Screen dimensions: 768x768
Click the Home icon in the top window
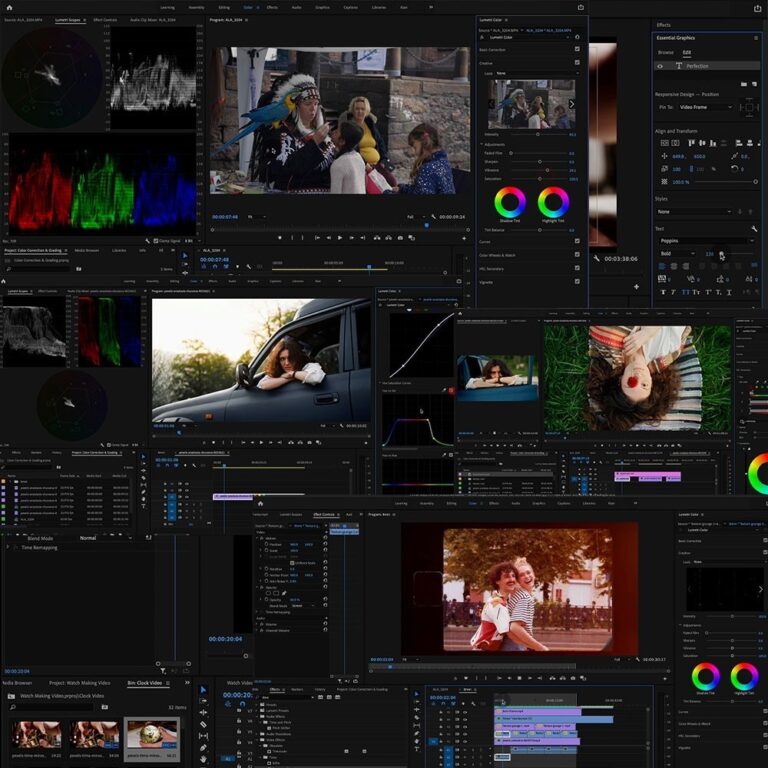coord(9,7)
